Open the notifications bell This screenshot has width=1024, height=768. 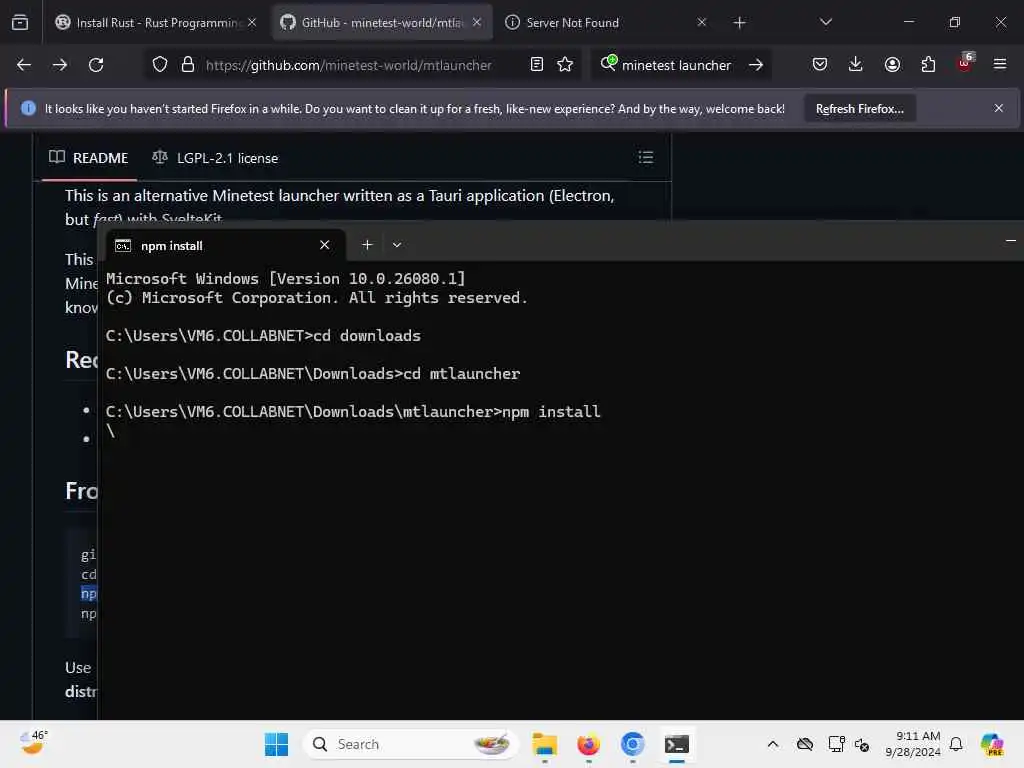[x=956, y=744]
